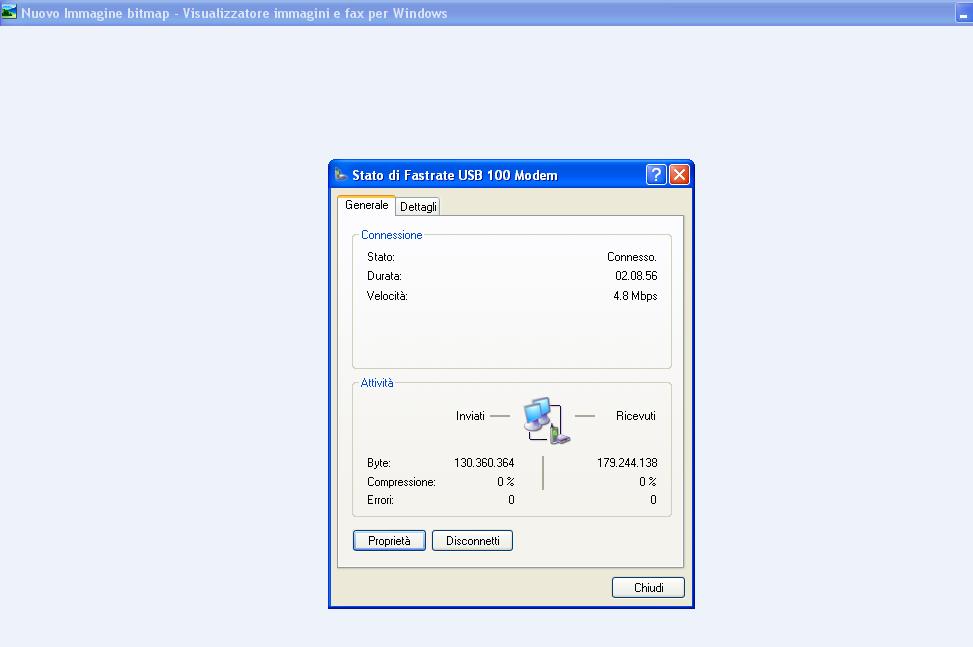The height and width of the screenshot is (647, 973).
Task: Open the Dettagli tab
Action: [x=418, y=207]
